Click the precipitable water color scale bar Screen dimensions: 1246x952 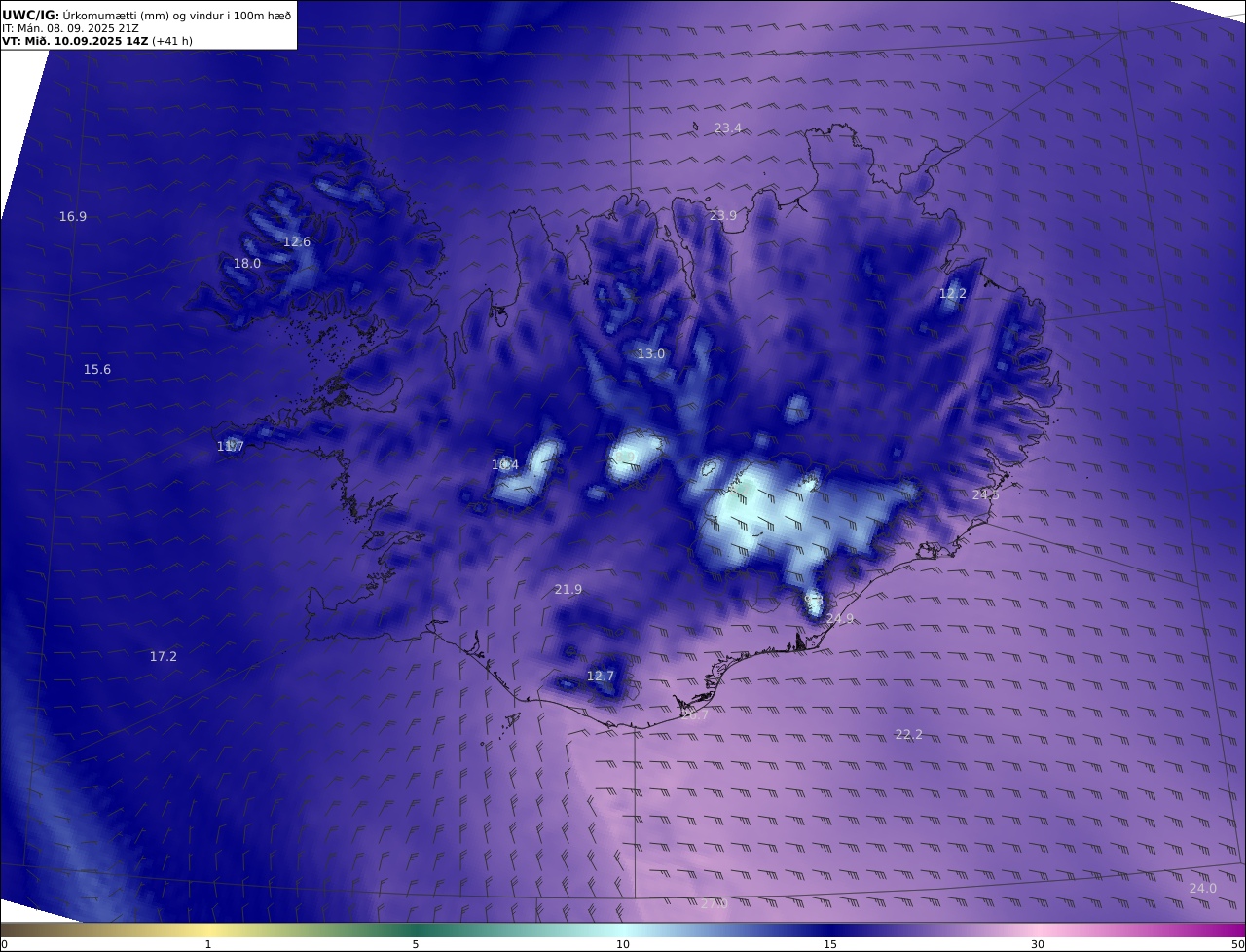(x=623, y=930)
